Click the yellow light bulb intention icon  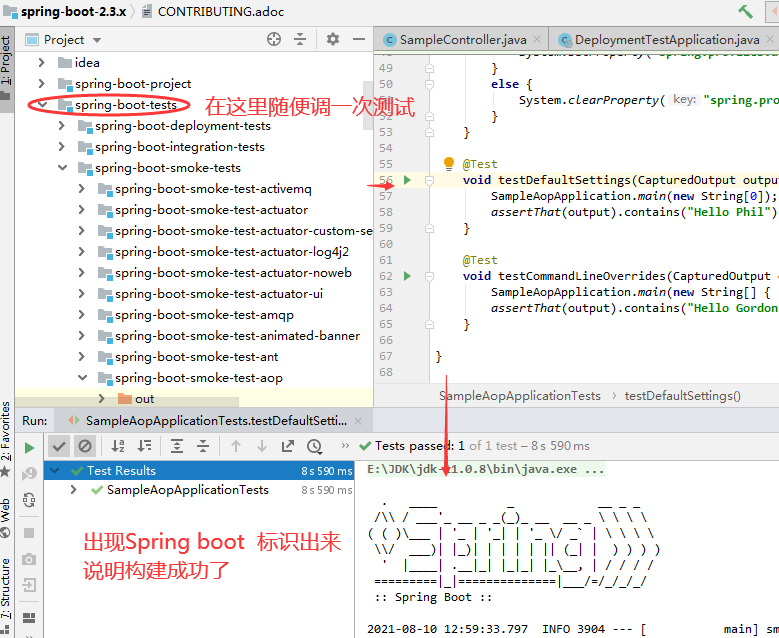[449, 163]
